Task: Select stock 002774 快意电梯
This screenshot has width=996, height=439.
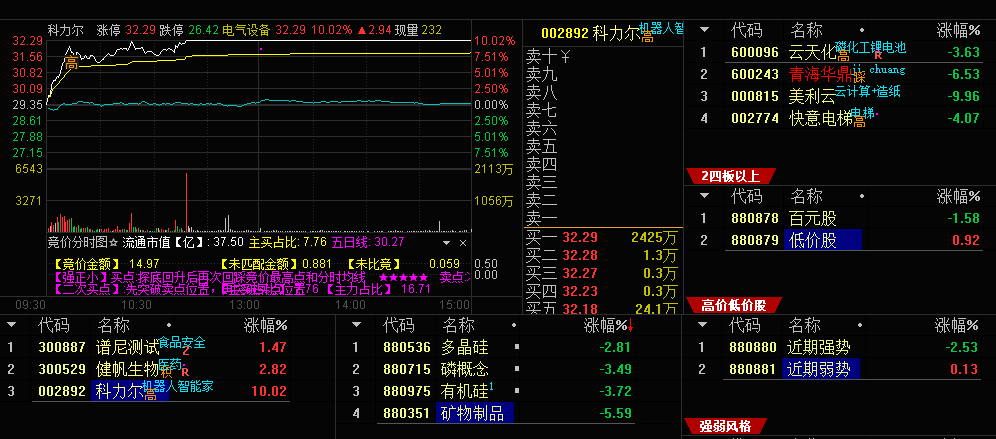Action: pyautogui.click(x=841, y=118)
